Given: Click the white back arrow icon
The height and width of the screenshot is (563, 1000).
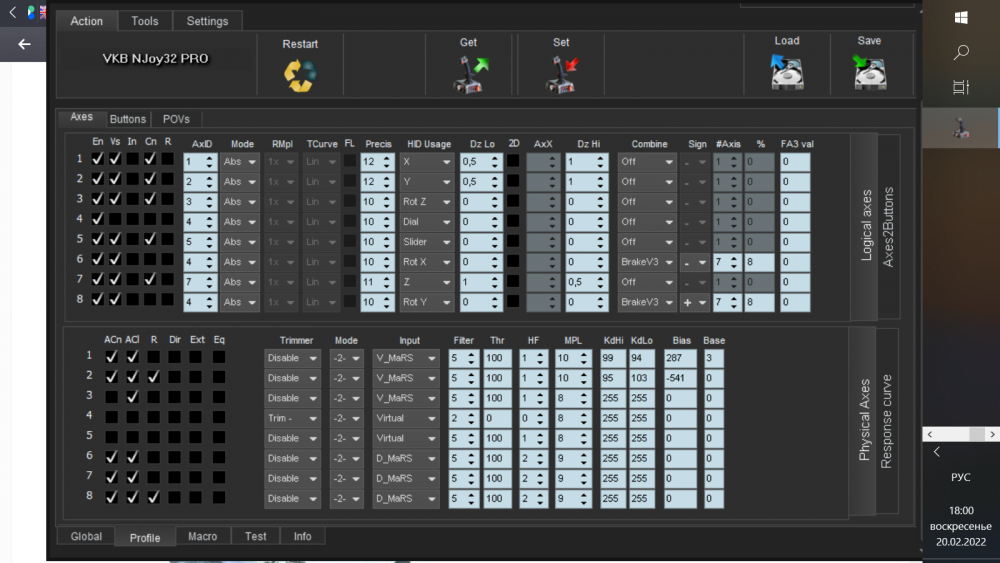Looking at the screenshot, I should point(24,44).
